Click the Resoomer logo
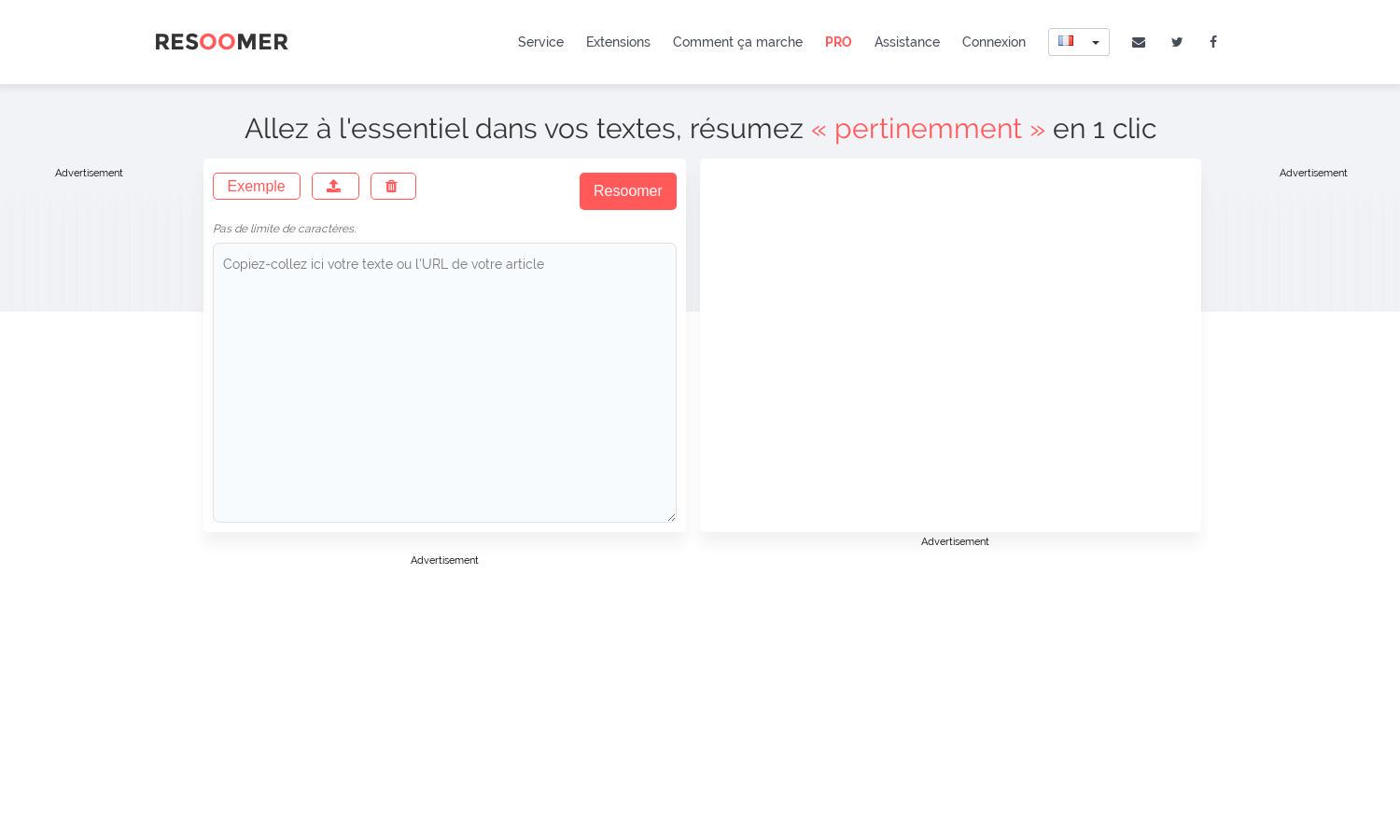The height and width of the screenshot is (840, 1400). [x=221, y=42]
